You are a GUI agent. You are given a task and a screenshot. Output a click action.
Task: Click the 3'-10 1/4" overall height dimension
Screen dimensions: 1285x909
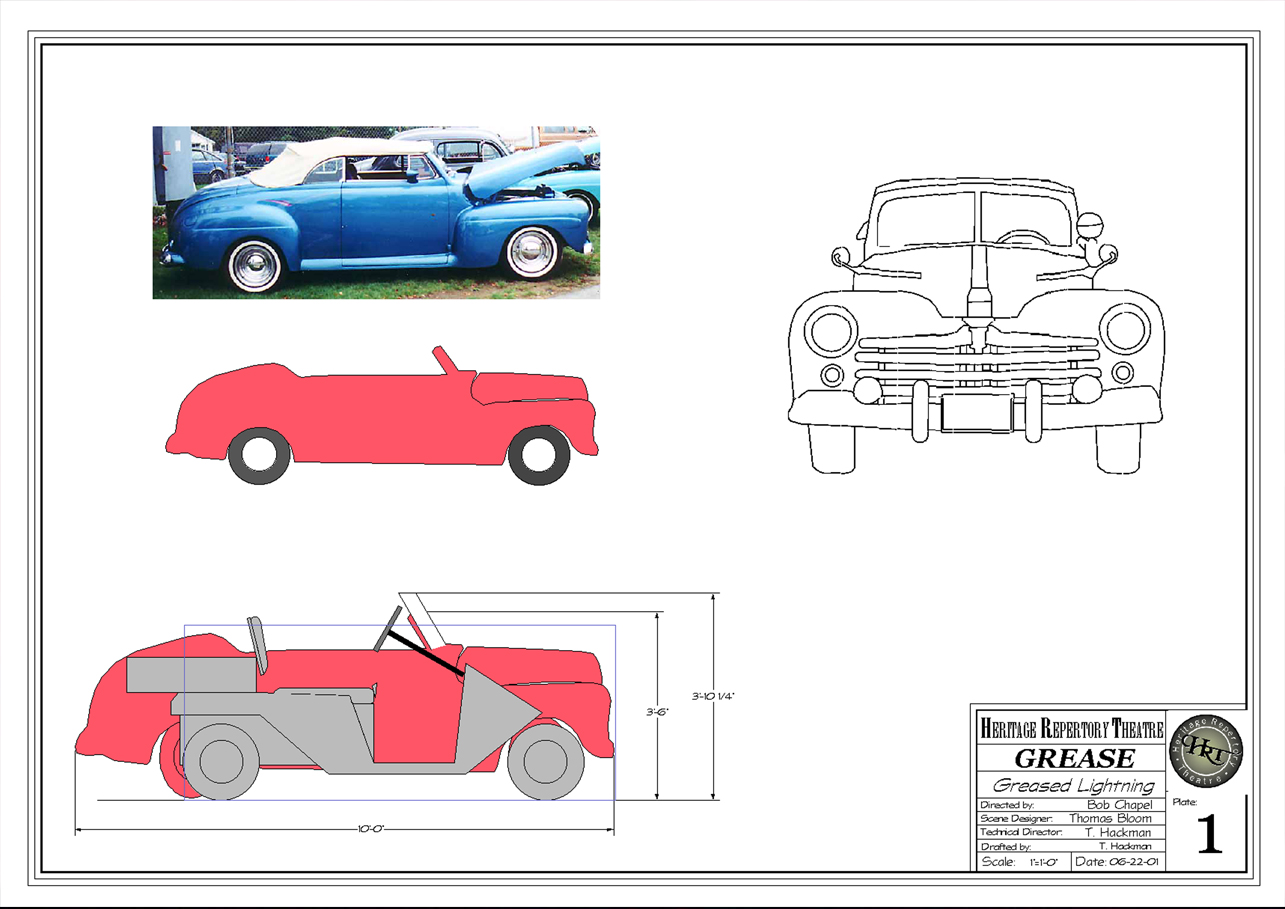point(712,696)
